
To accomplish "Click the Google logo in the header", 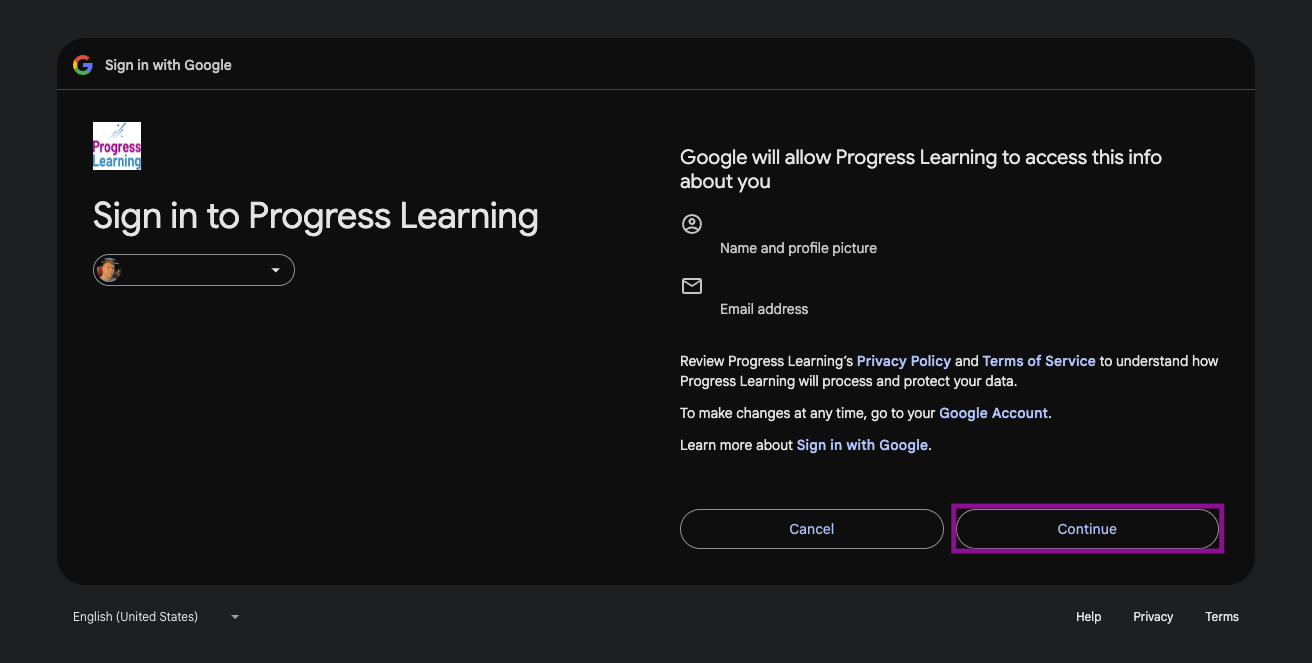I will coord(83,65).
